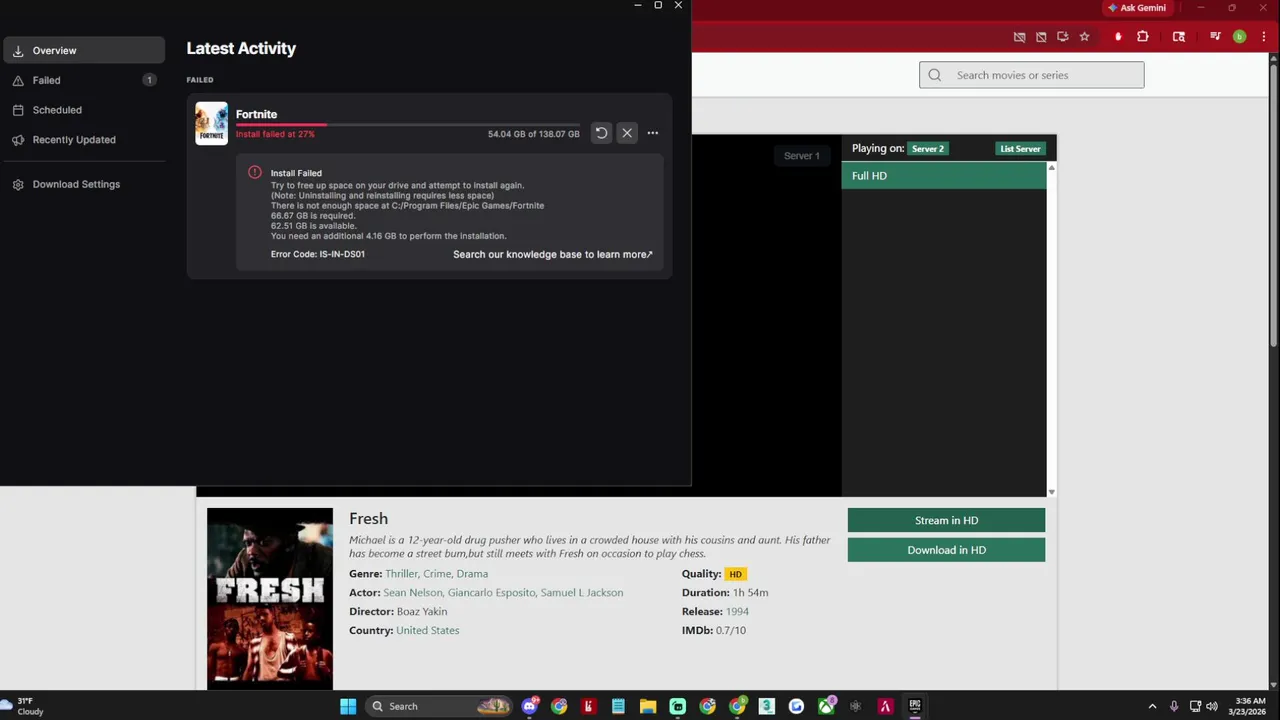Open the Drama genre link
Screen dimensions: 1280x720
(x=472, y=574)
